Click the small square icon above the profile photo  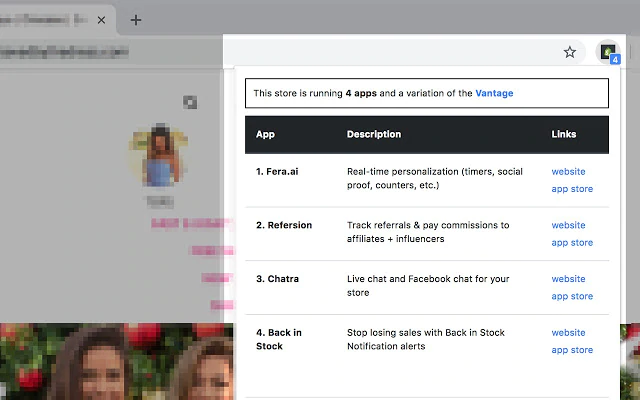coord(190,102)
